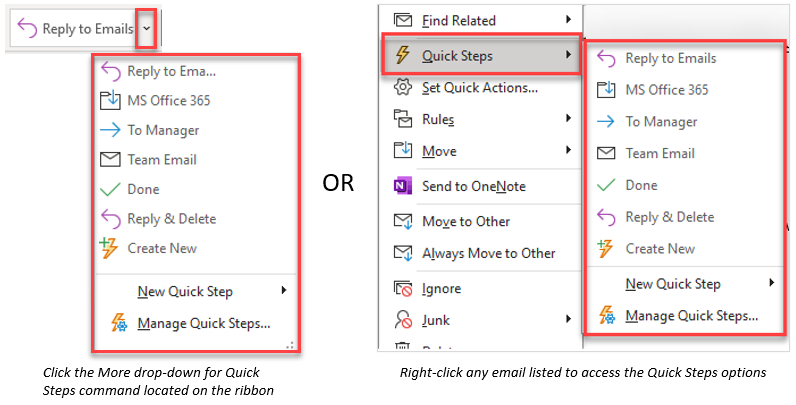The width and height of the screenshot is (796, 405).
Task: Click purple reply icon next to 'Reply to Ema...'
Action: (x=110, y=72)
